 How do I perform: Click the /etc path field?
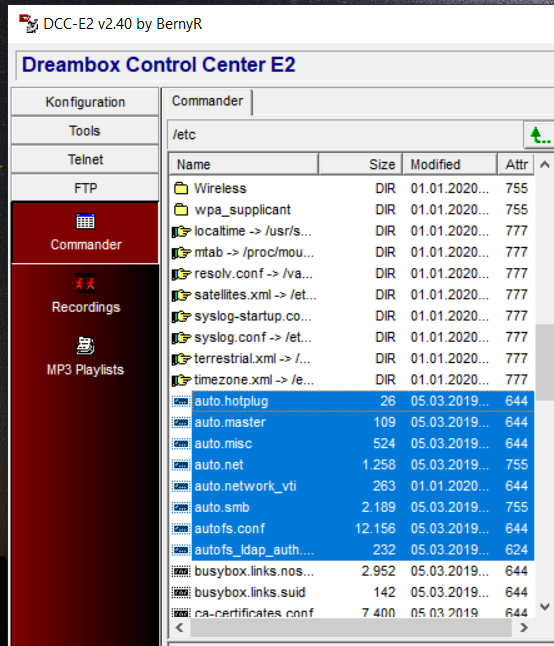pyautogui.click(x=345, y=135)
